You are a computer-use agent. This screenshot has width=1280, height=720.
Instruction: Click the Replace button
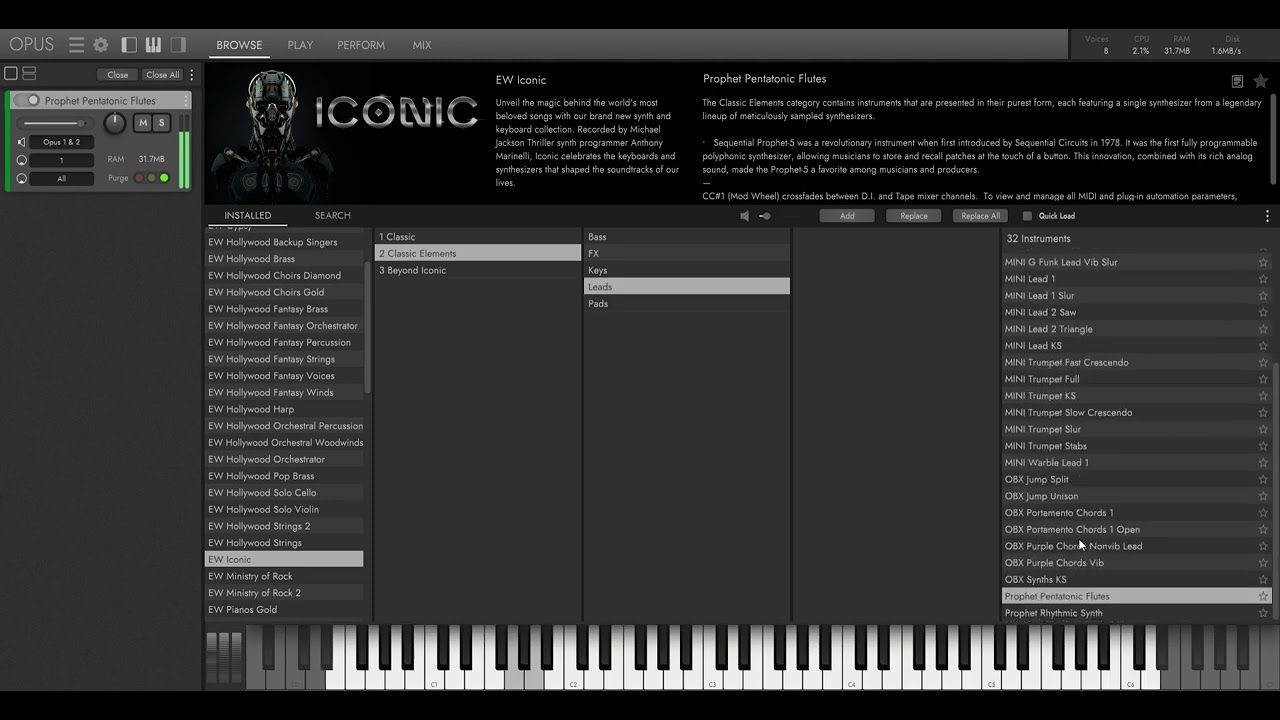[x=914, y=216]
